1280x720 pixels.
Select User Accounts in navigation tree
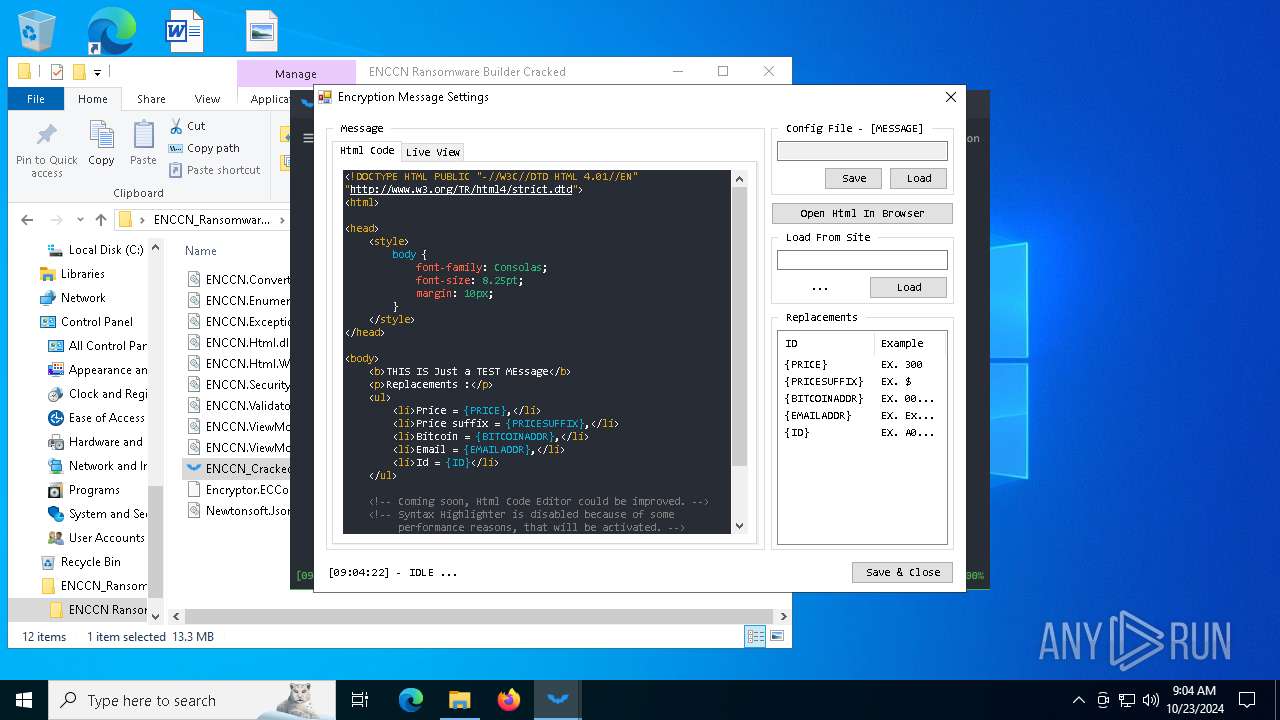106,538
